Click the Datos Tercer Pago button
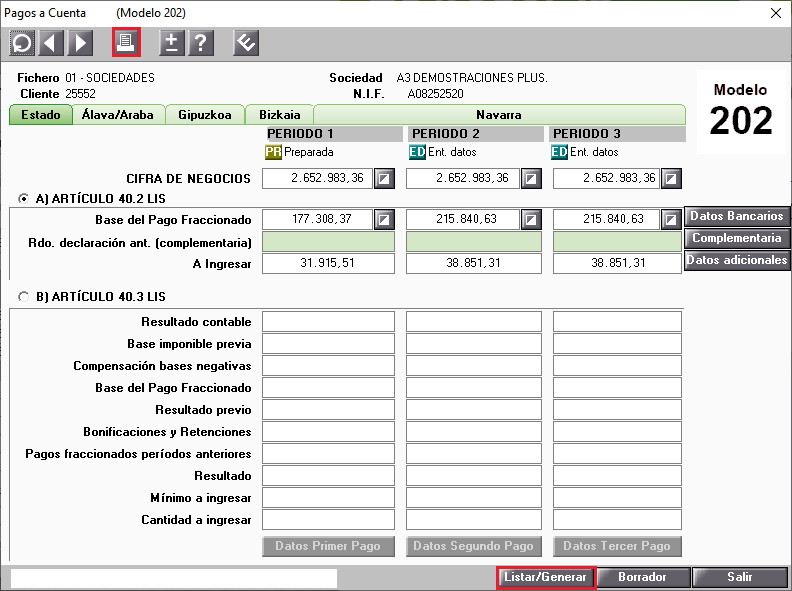The height and width of the screenshot is (591, 792). (617, 547)
